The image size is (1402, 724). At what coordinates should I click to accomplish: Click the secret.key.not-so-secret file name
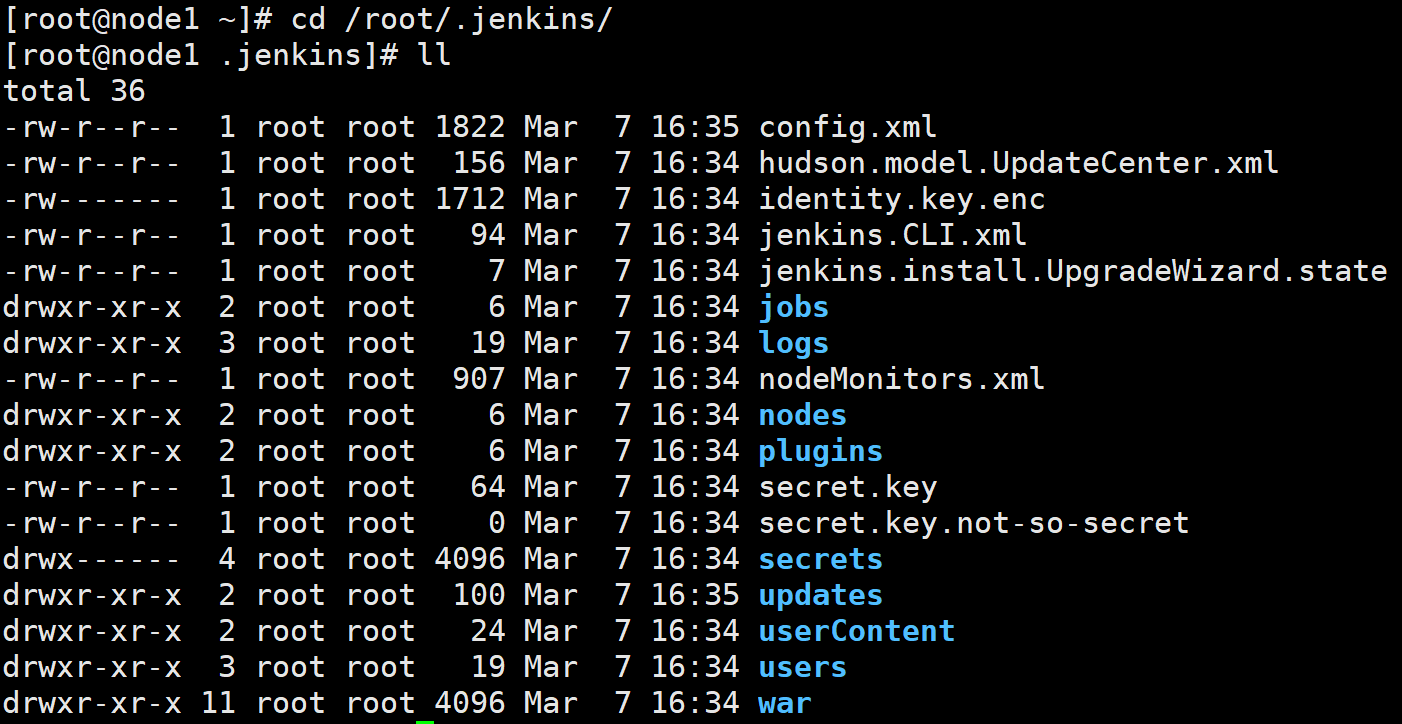[974, 523]
